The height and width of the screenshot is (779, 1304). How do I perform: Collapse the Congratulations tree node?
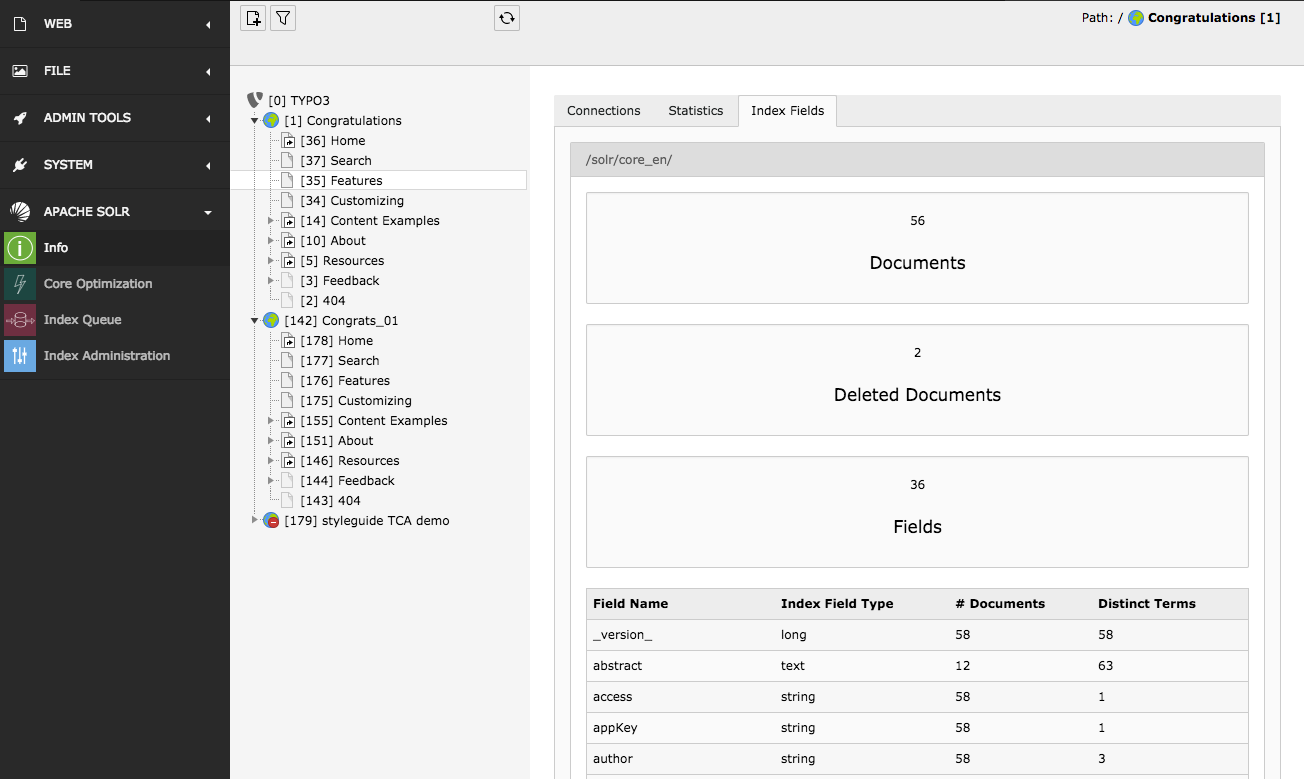(255, 121)
